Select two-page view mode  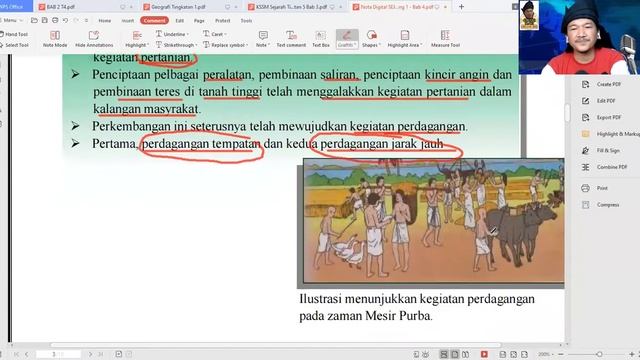(465, 354)
